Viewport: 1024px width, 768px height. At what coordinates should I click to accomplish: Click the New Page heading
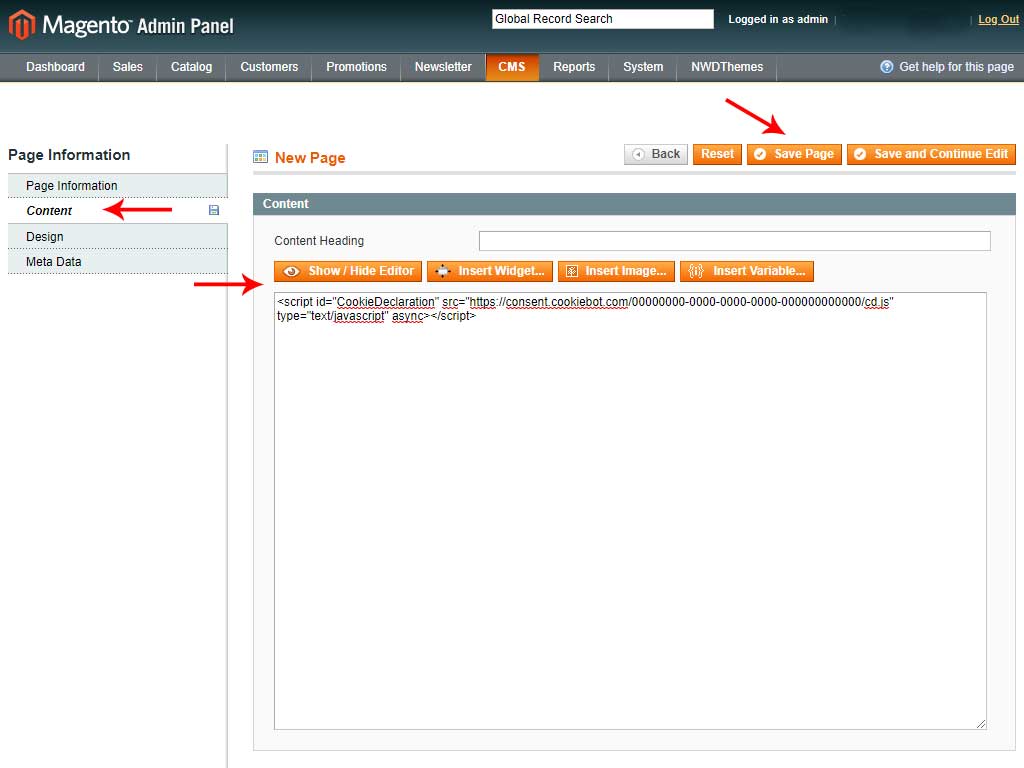click(310, 157)
